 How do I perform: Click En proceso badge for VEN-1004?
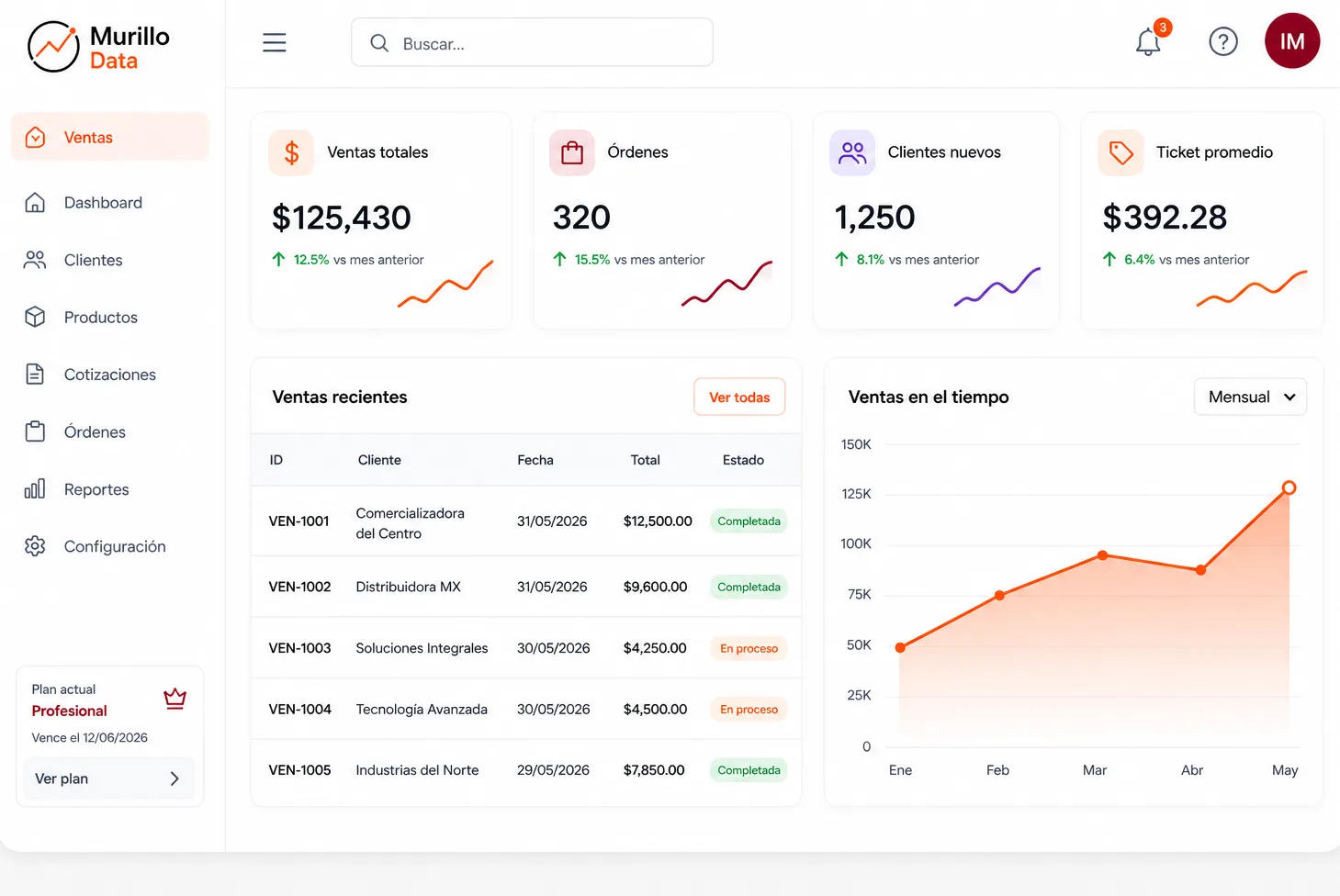[x=749, y=709]
